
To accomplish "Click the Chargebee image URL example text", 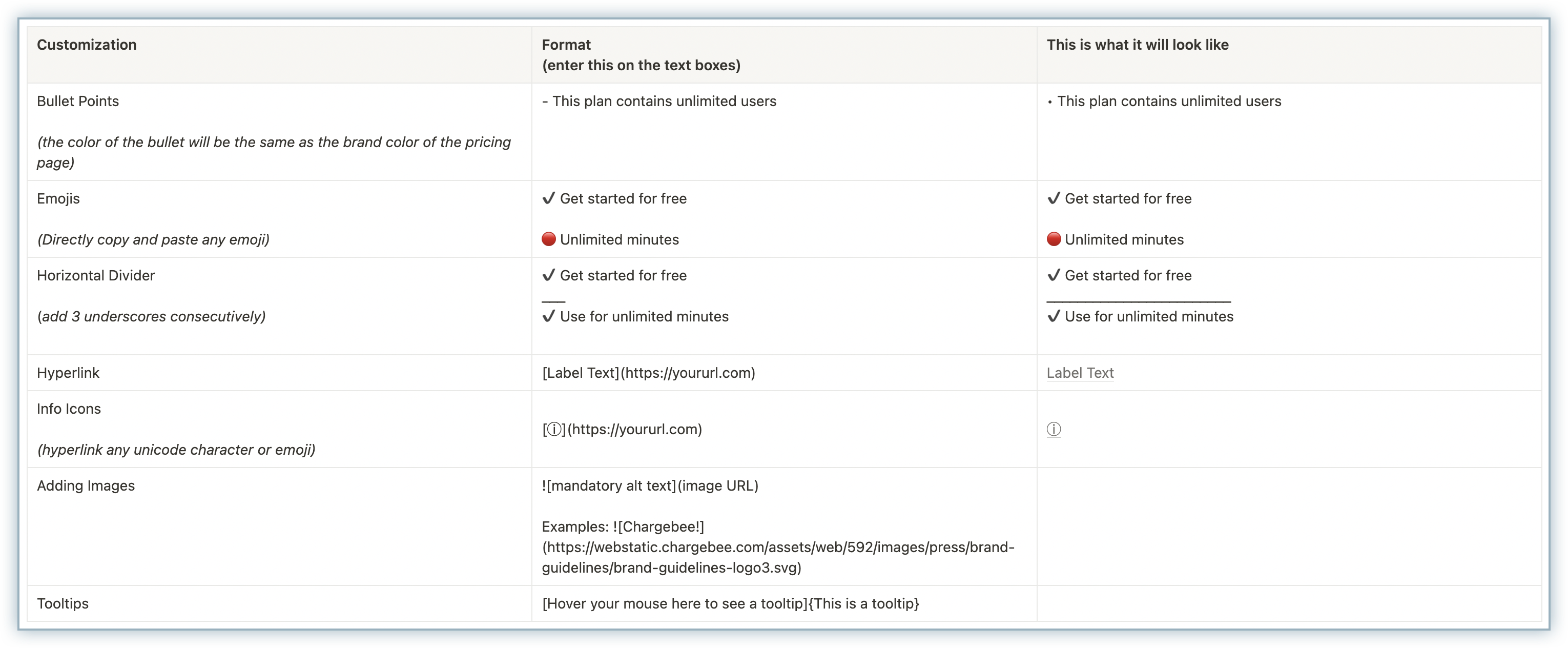I will (x=777, y=548).
